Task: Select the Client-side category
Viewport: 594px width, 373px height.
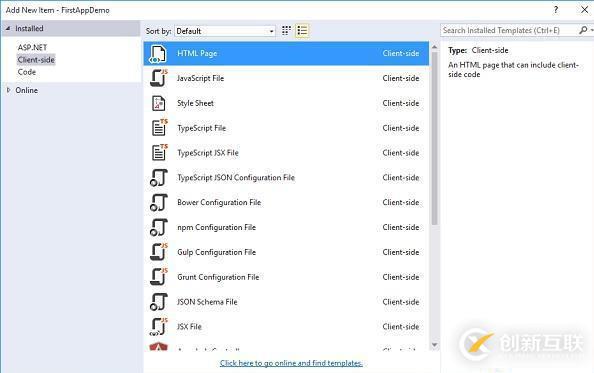Action: [36, 59]
